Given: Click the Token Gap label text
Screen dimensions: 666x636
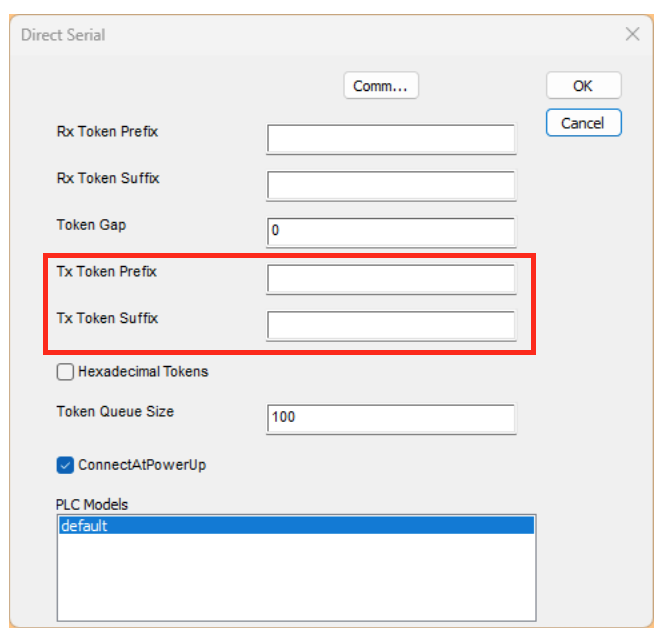Looking at the screenshot, I should coord(91,225).
